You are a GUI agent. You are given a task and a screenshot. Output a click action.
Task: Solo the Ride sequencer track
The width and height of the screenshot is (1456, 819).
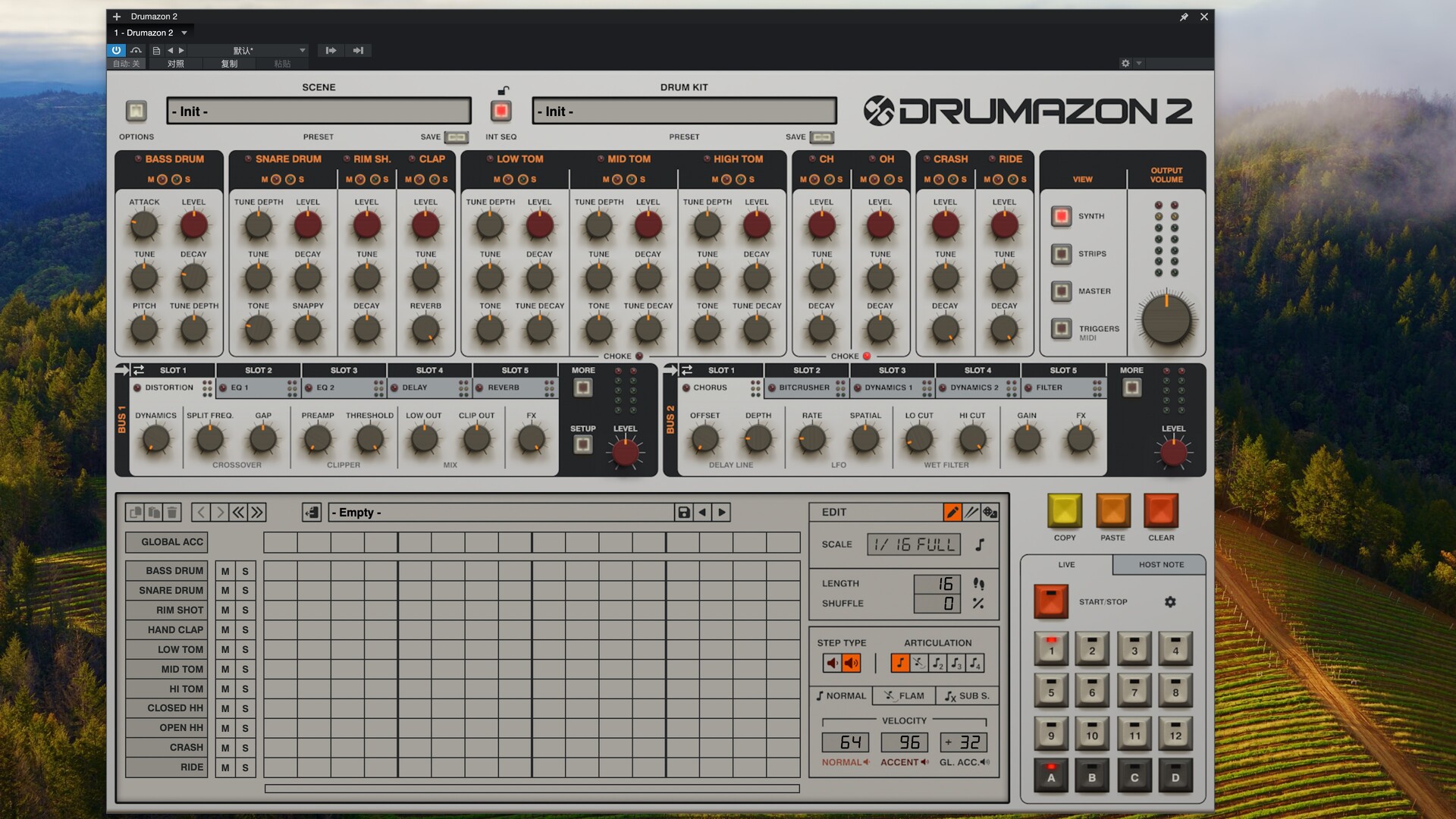245,767
